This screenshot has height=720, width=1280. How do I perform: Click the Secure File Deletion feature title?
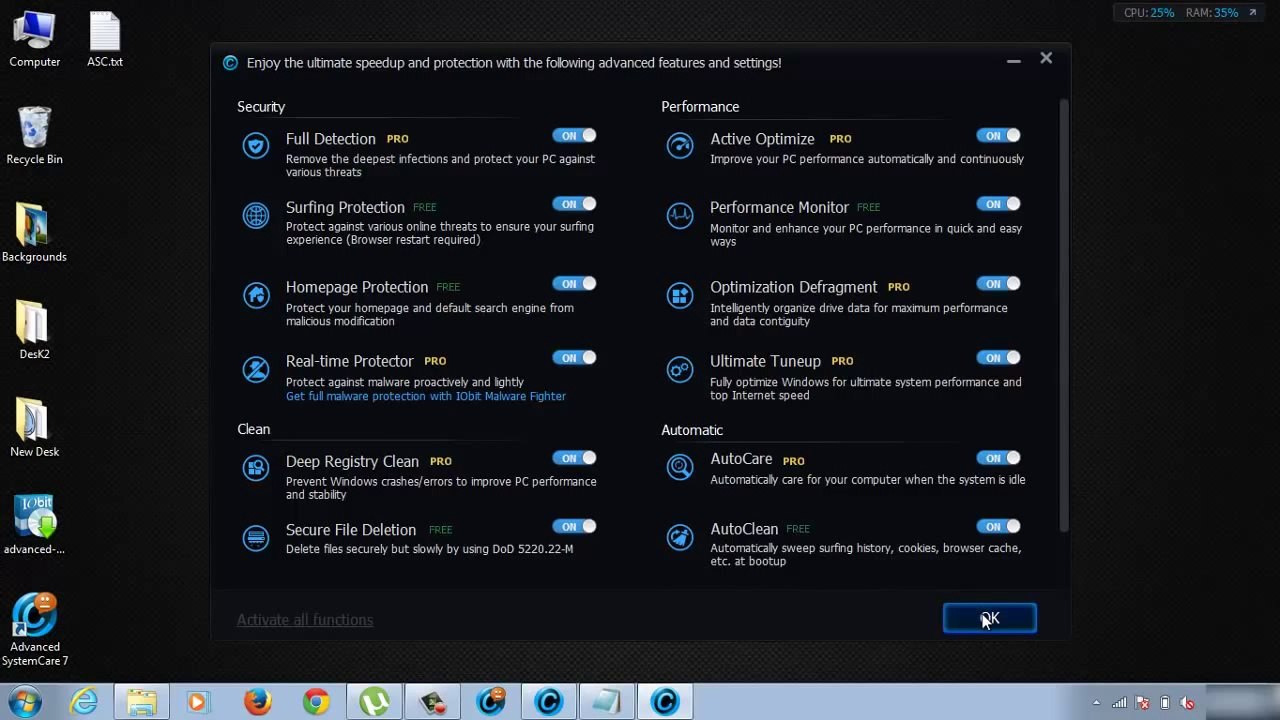point(351,530)
